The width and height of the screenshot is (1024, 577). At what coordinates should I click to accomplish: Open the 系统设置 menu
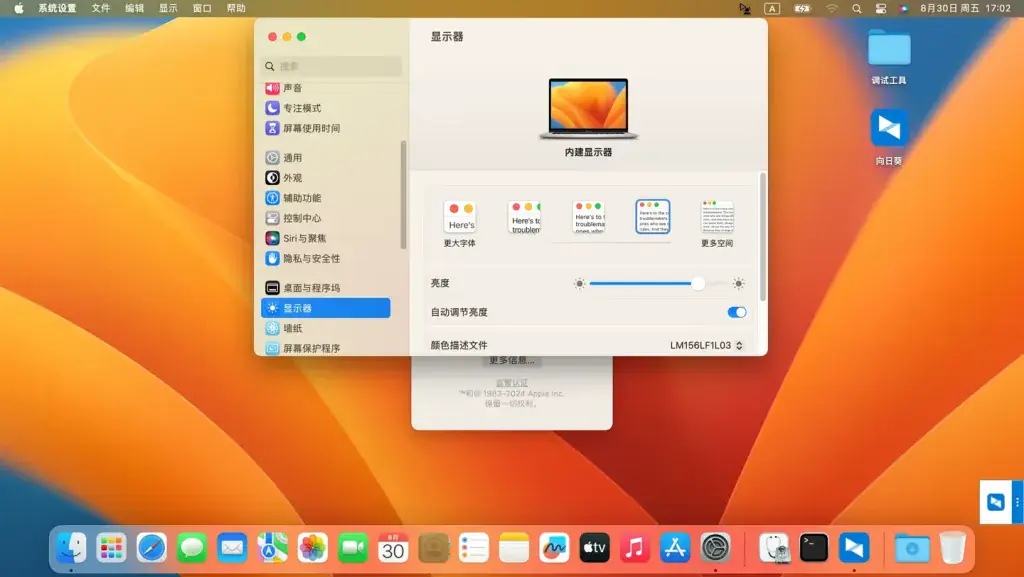[x=57, y=8]
